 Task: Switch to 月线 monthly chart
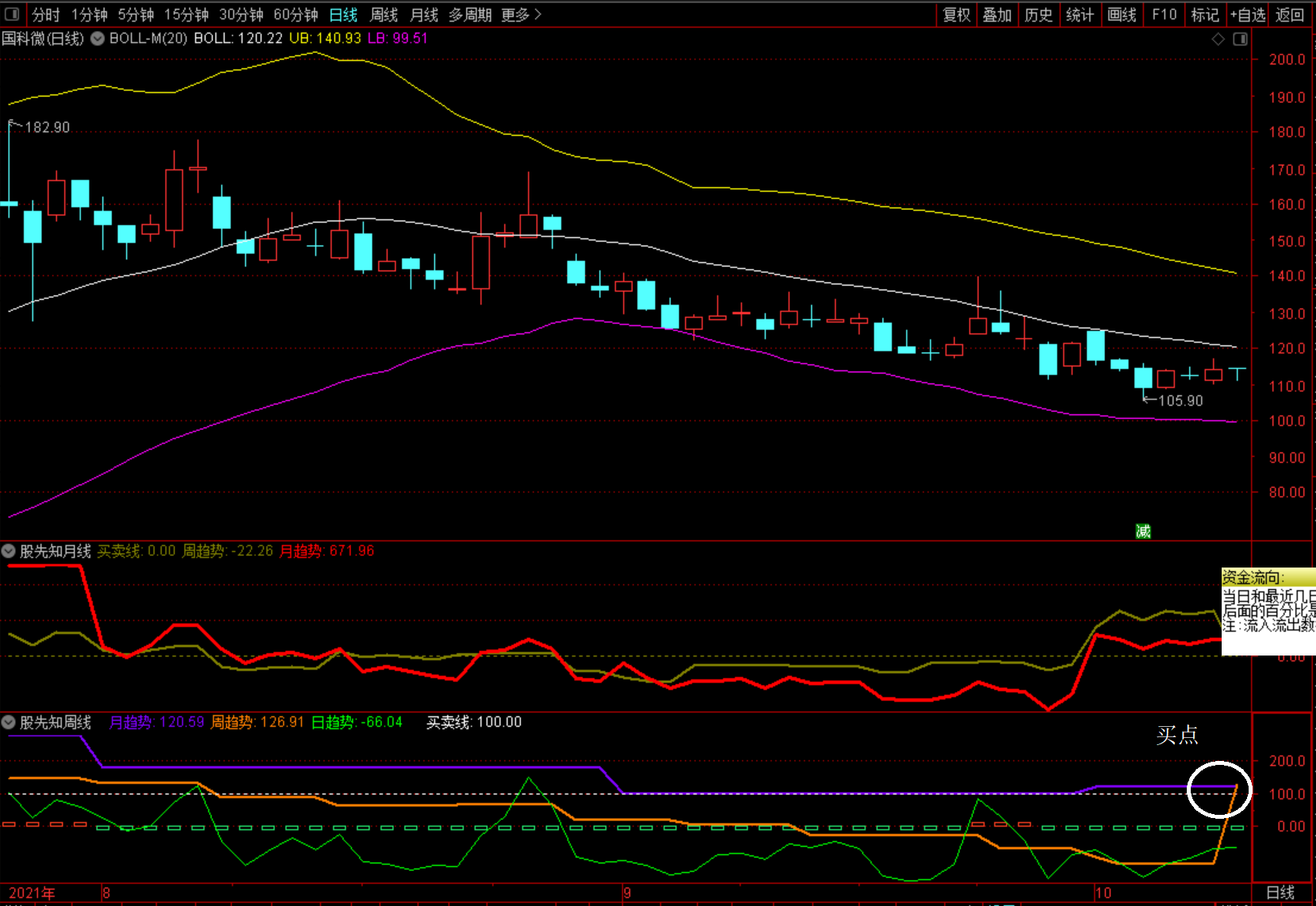[x=424, y=14]
